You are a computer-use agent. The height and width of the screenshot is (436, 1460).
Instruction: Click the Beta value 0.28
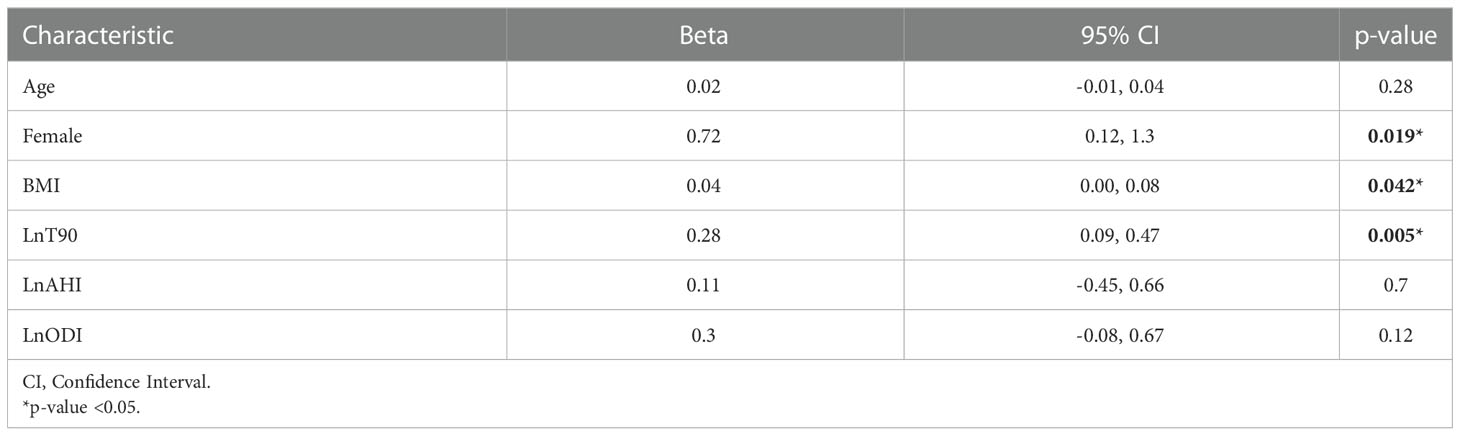point(705,236)
